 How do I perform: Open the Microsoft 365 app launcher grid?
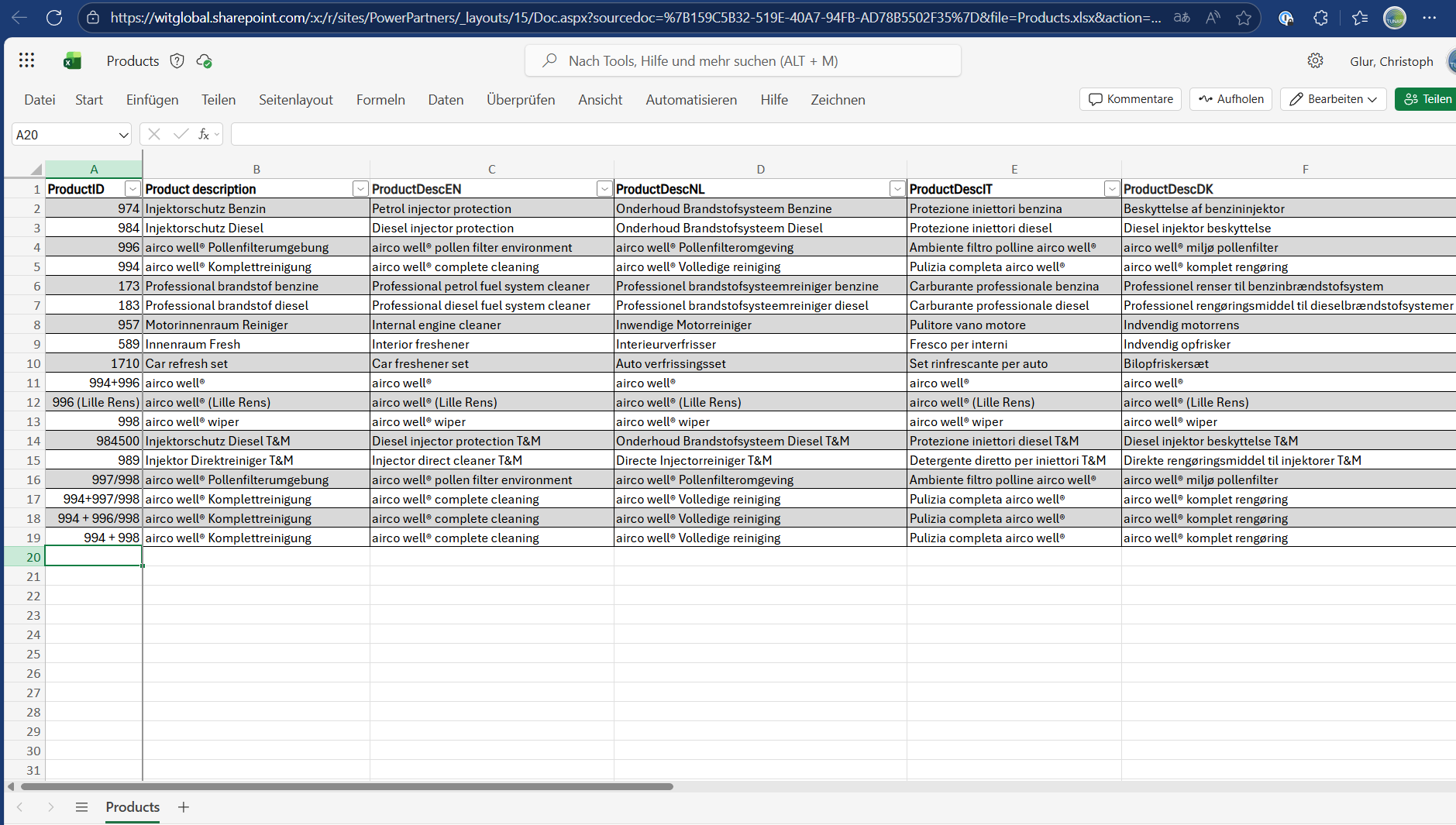tap(27, 60)
